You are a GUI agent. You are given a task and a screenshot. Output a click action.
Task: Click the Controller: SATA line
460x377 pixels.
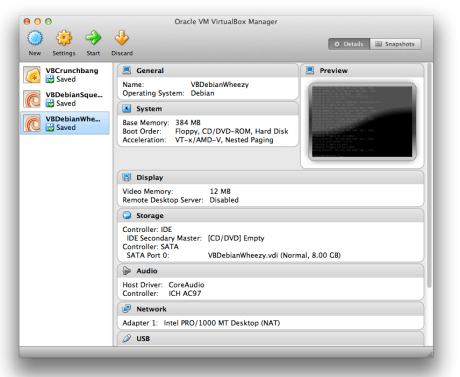click(x=150, y=247)
